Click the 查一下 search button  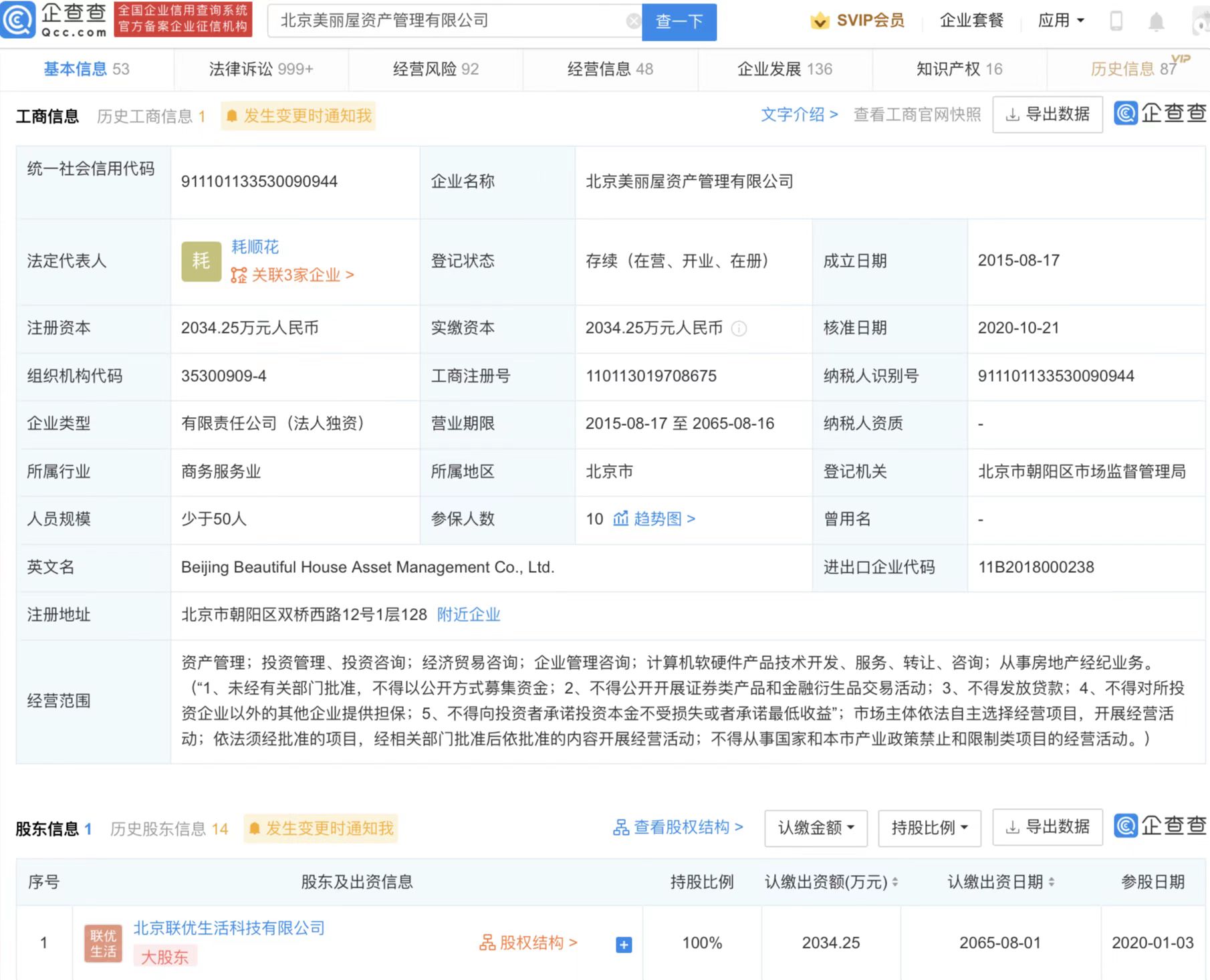pos(679,21)
